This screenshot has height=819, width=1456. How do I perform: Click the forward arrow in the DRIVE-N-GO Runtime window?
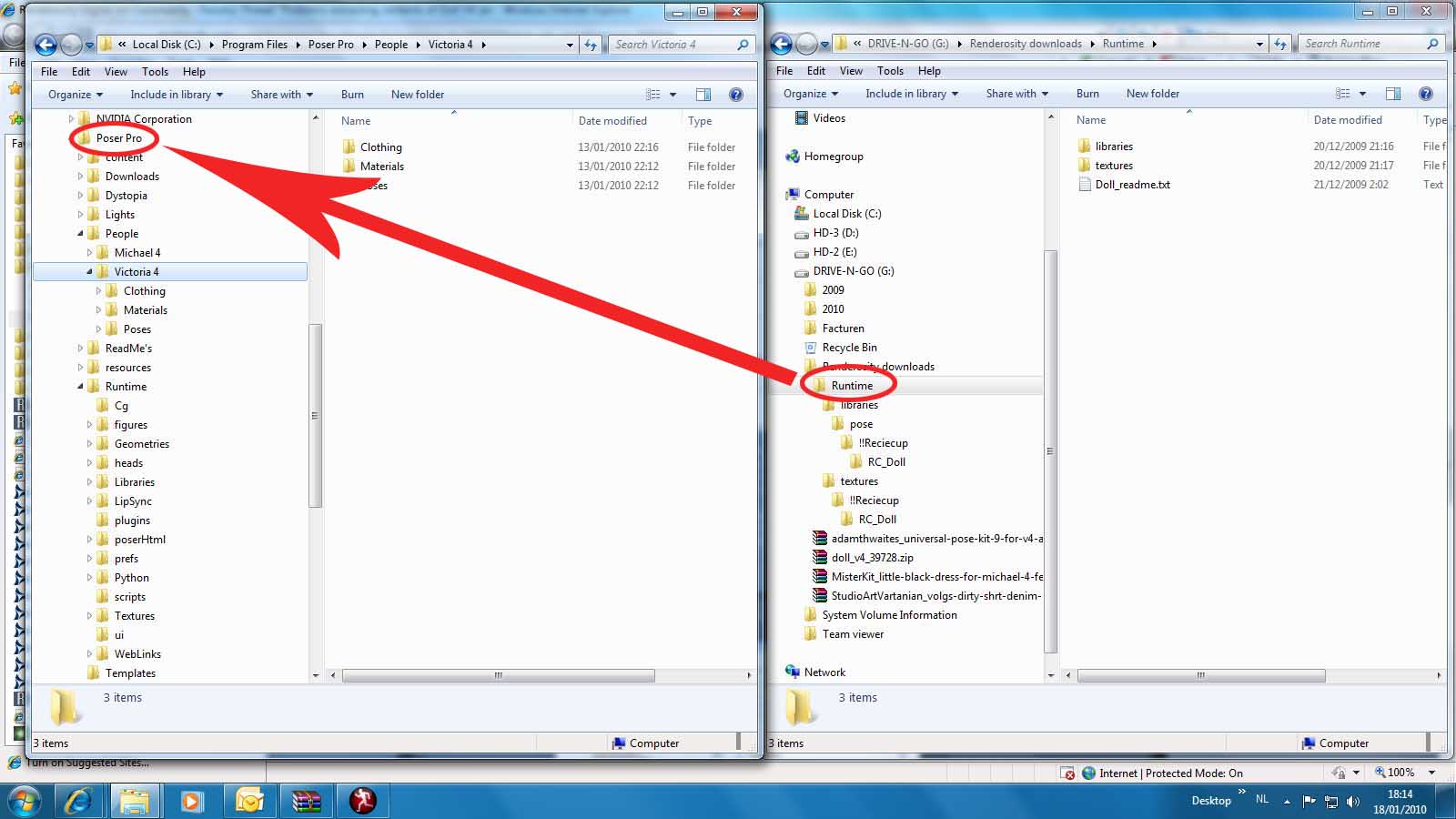[x=806, y=44]
